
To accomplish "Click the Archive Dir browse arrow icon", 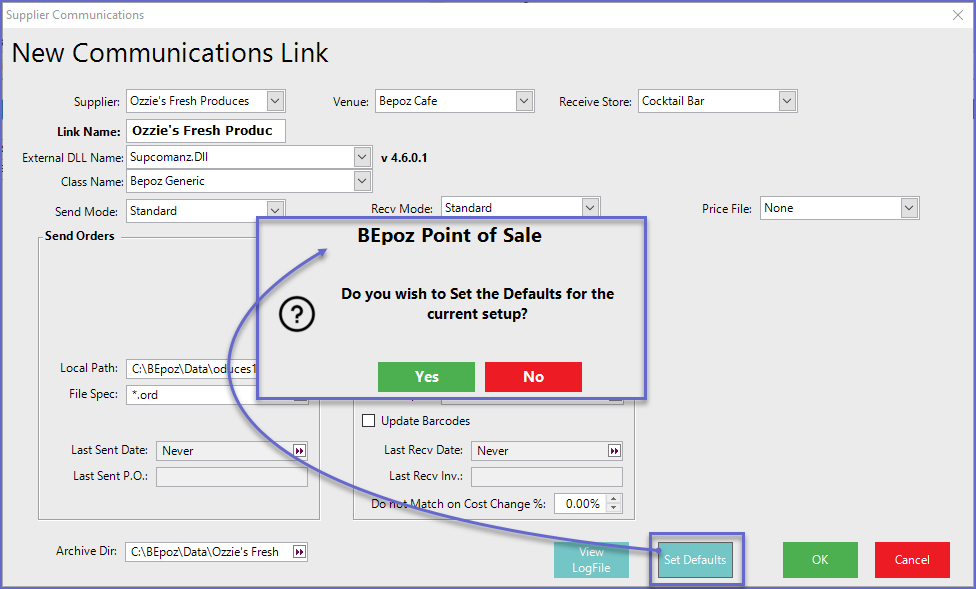I will click(x=299, y=552).
